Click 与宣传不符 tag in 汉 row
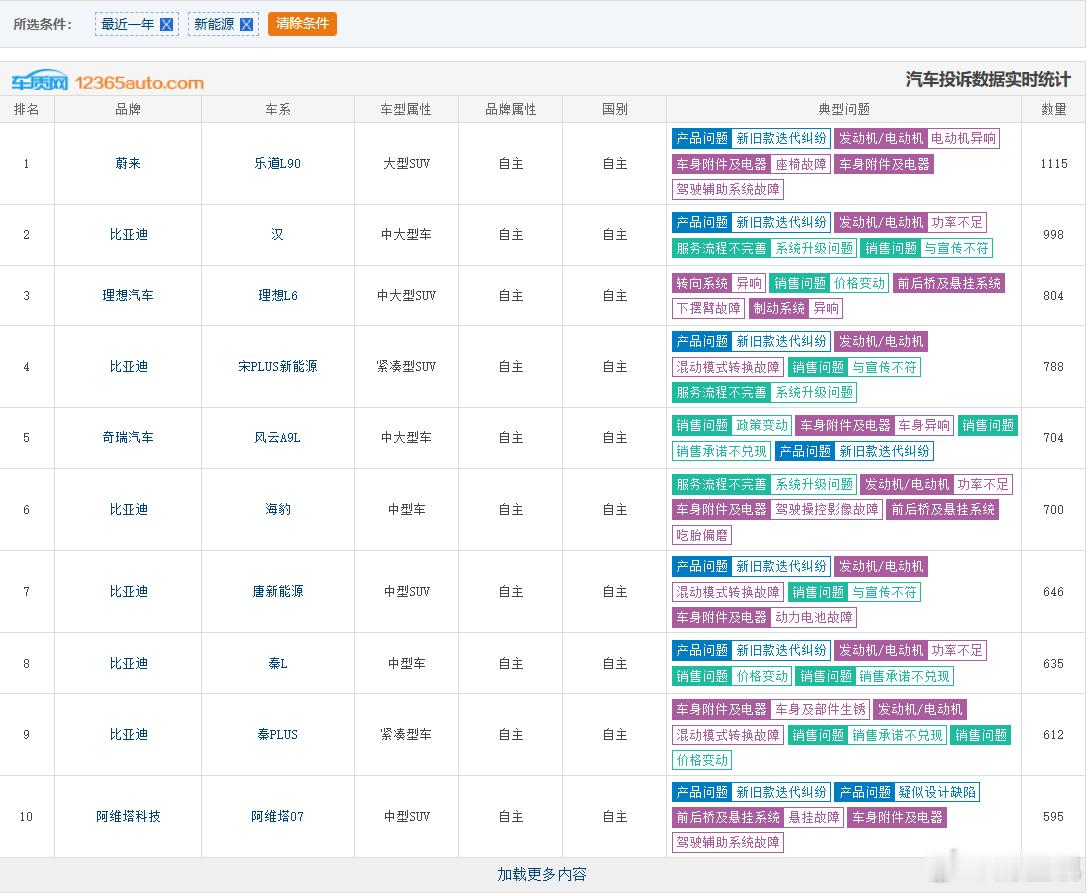1091x893 pixels. click(956, 248)
